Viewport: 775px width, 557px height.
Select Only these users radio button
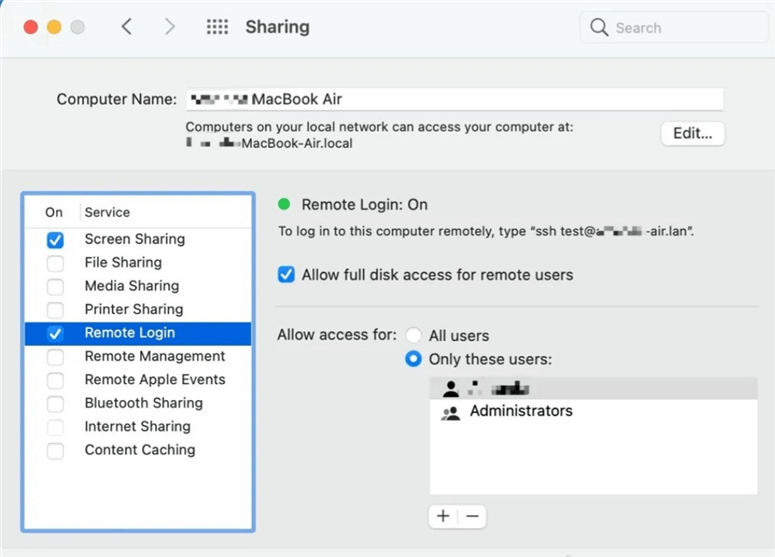[x=413, y=359]
